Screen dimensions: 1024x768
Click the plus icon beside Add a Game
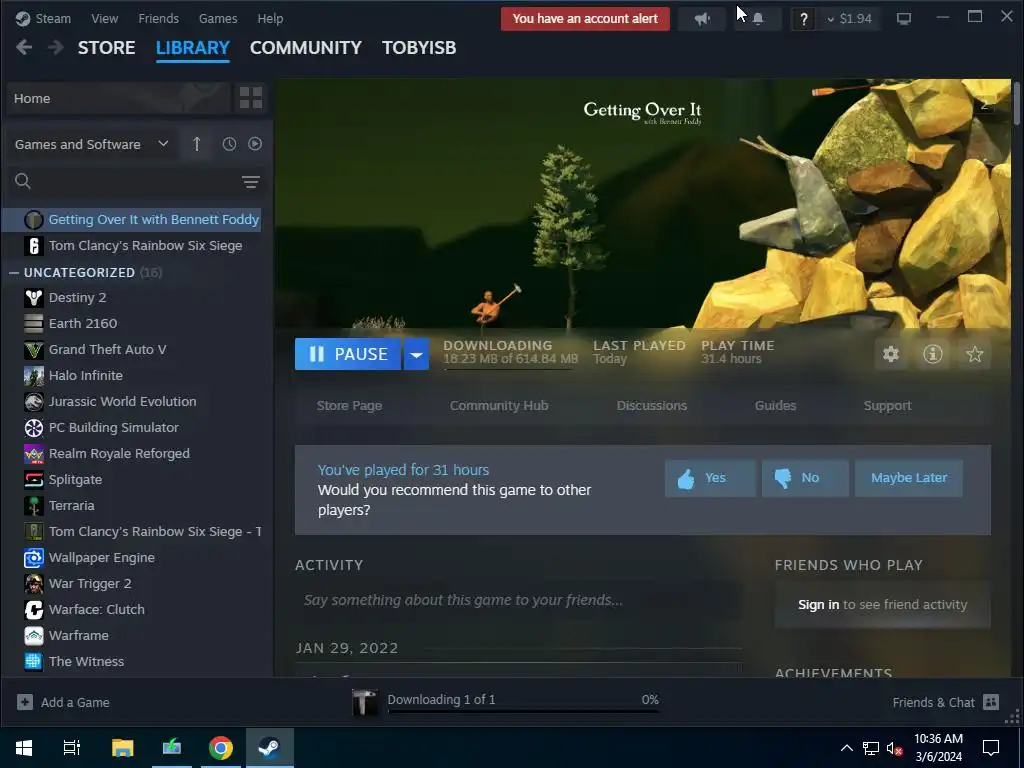point(25,702)
